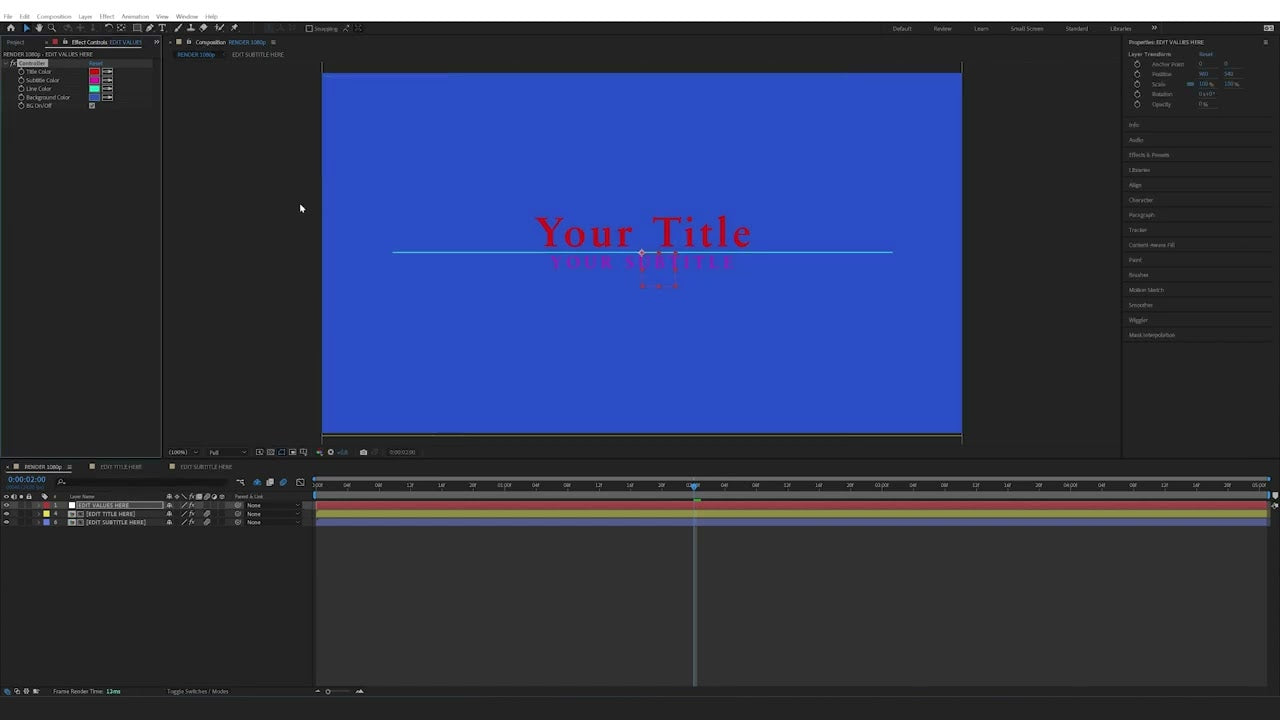
Task: Click the current time indicator in timeline
Action: click(694, 485)
